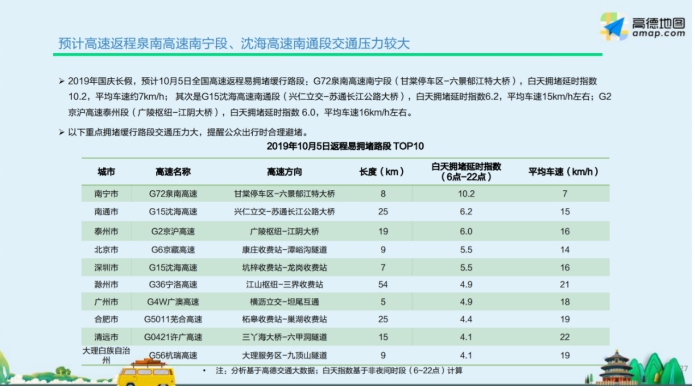
Task: Click the 江山枢纽-三界收费站 cell
Action: click(x=284, y=285)
